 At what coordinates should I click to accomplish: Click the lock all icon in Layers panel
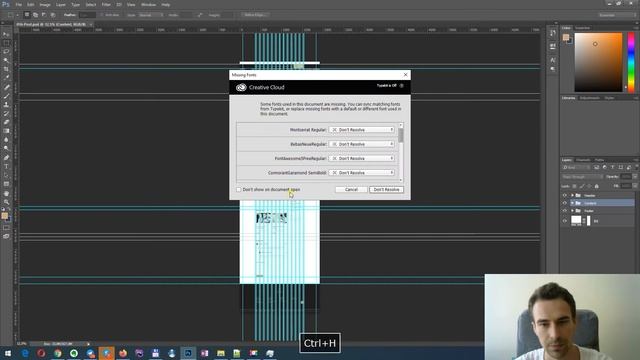[597, 186]
